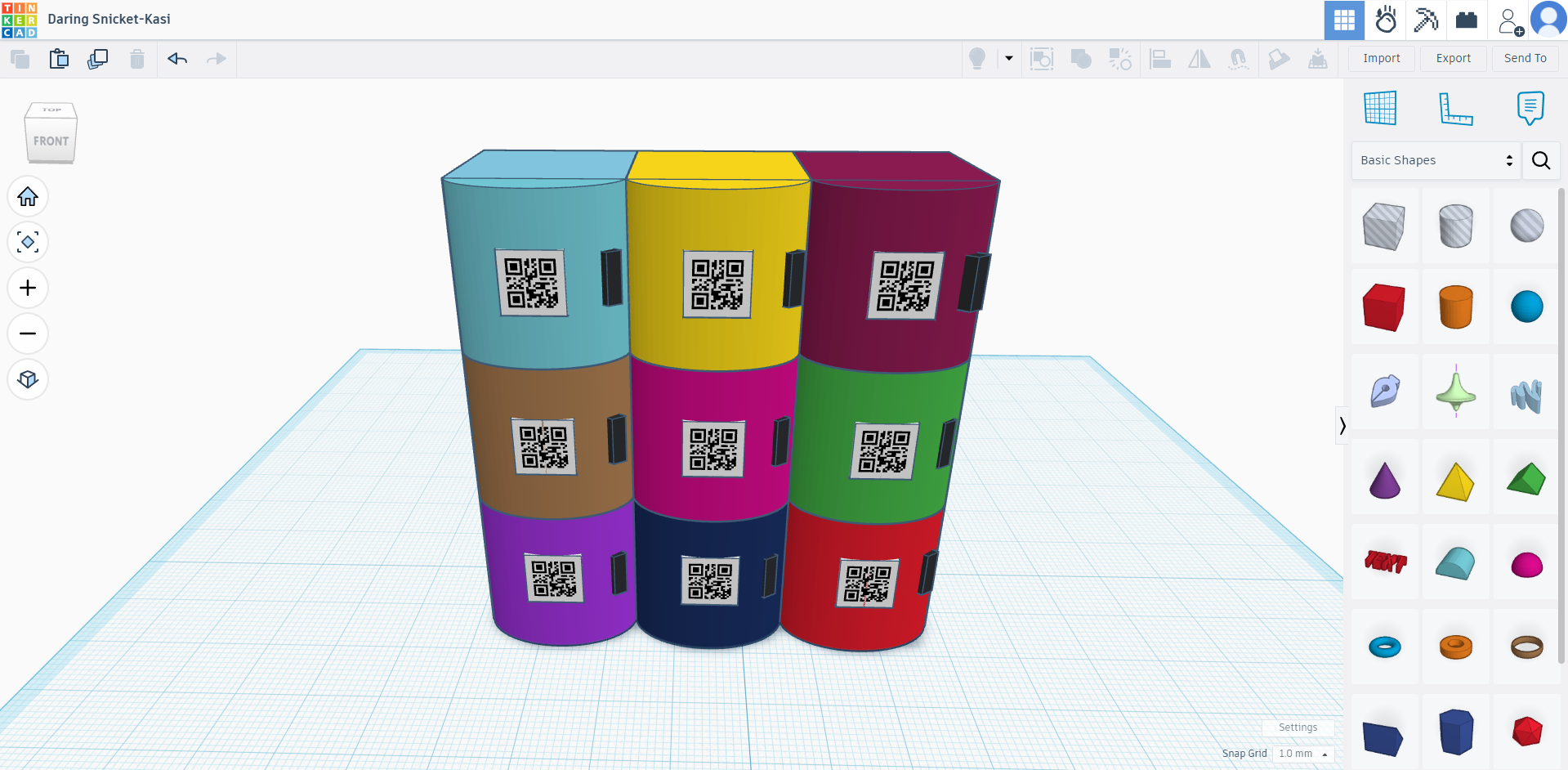
Task: Click the Send To button
Action: 1526,58
